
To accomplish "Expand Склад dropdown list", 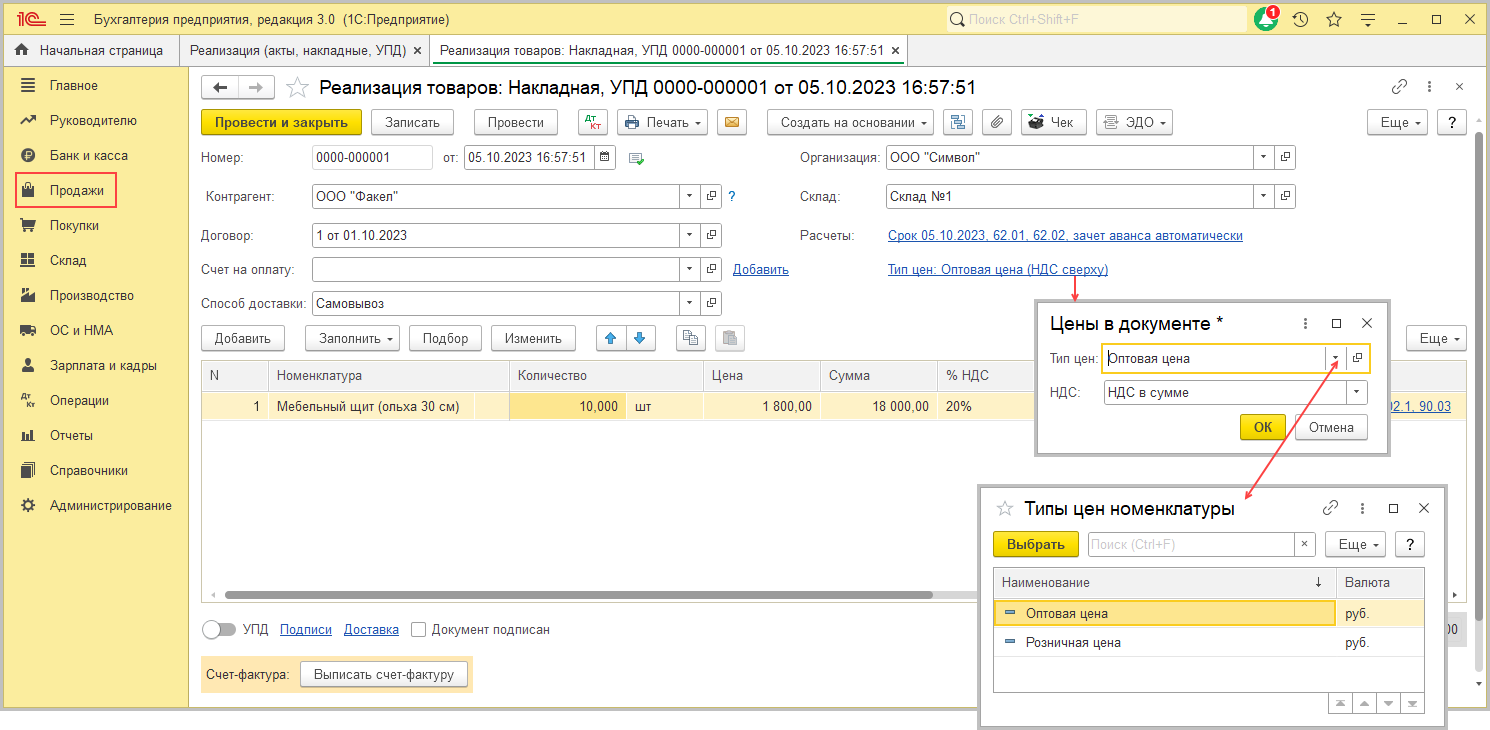I will 1264,196.
